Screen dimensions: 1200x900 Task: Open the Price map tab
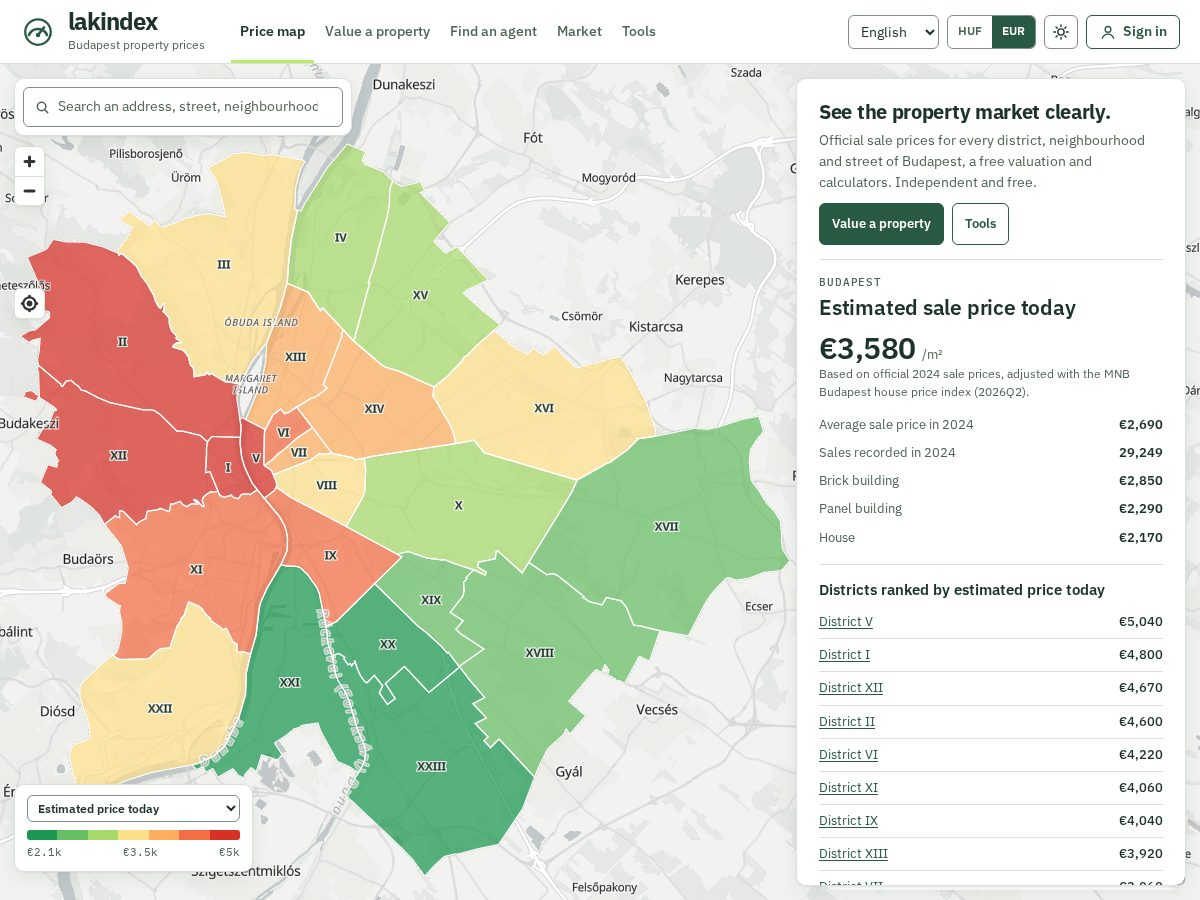[x=272, y=32]
